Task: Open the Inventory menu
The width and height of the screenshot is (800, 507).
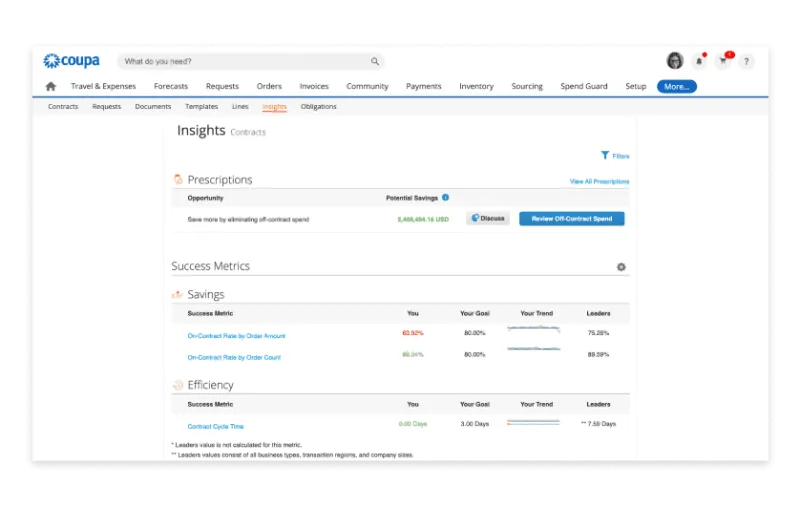Action: click(x=476, y=86)
